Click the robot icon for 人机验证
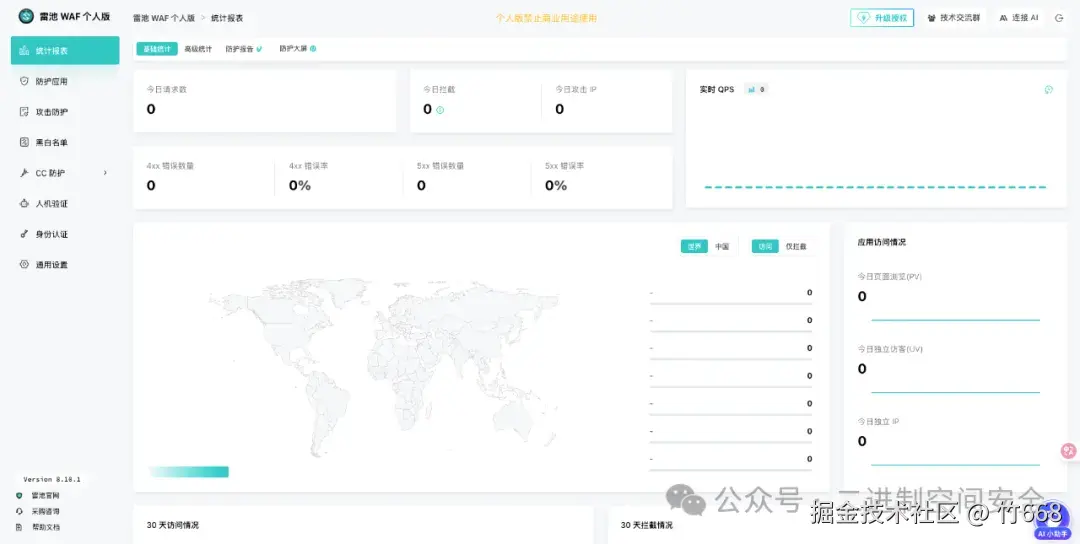 click(24, 203)
